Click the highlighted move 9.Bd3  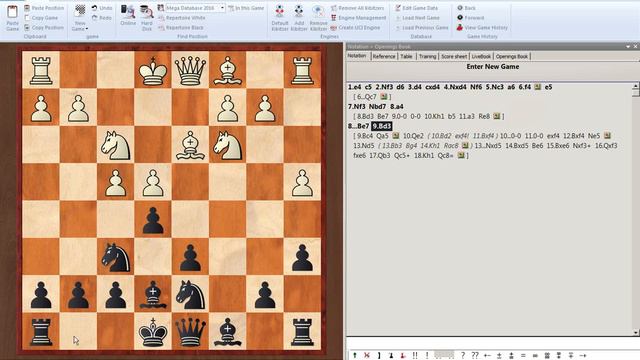point(382,126)
